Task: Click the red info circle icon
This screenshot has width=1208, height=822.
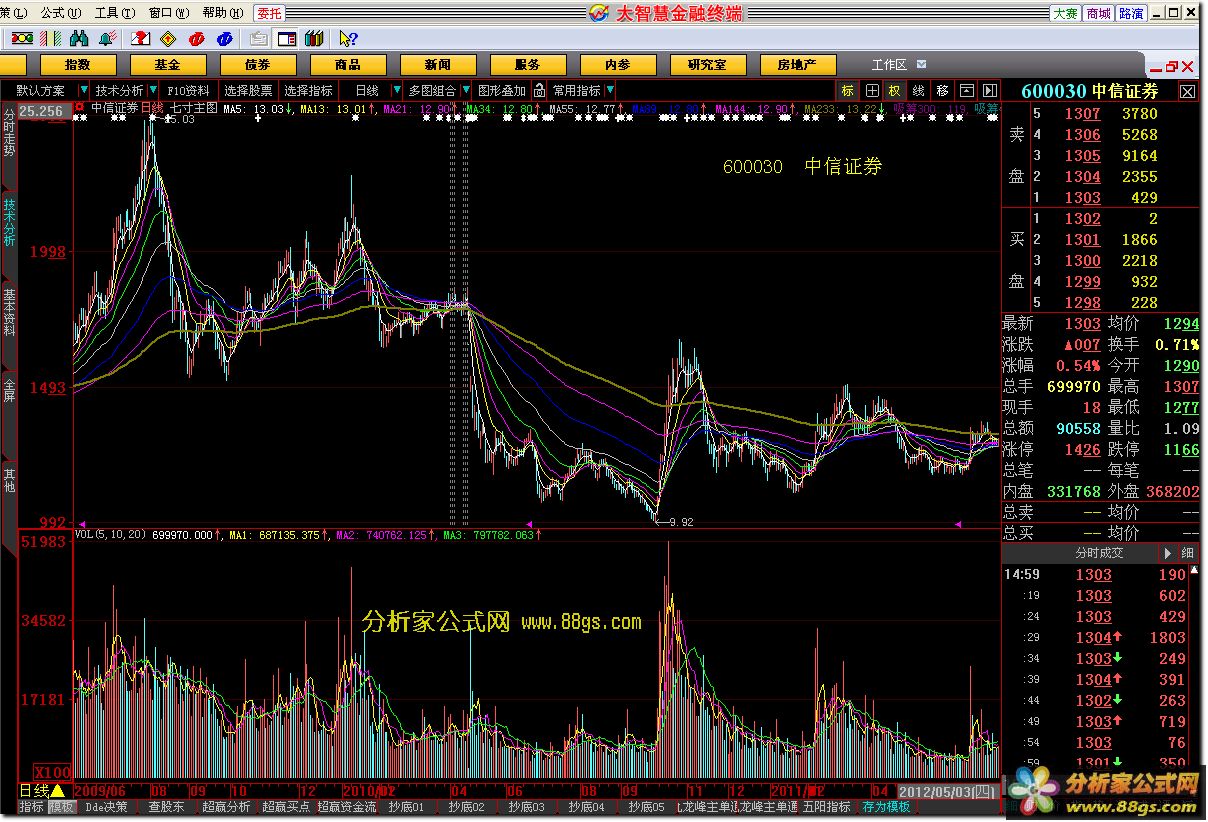Action: click(196, 38)
